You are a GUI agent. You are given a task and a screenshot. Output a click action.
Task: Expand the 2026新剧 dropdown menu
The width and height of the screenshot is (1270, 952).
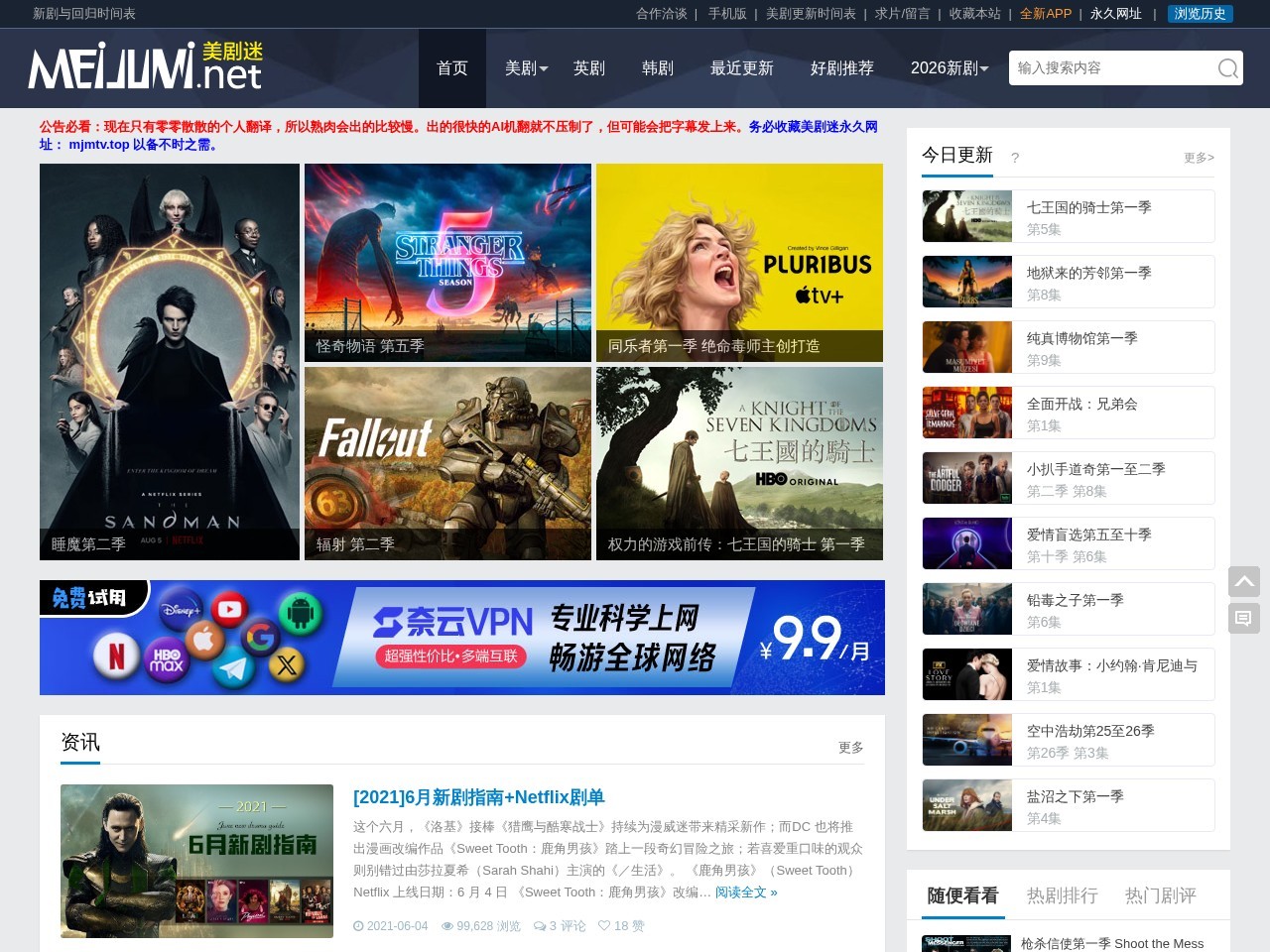click(950, 68)
